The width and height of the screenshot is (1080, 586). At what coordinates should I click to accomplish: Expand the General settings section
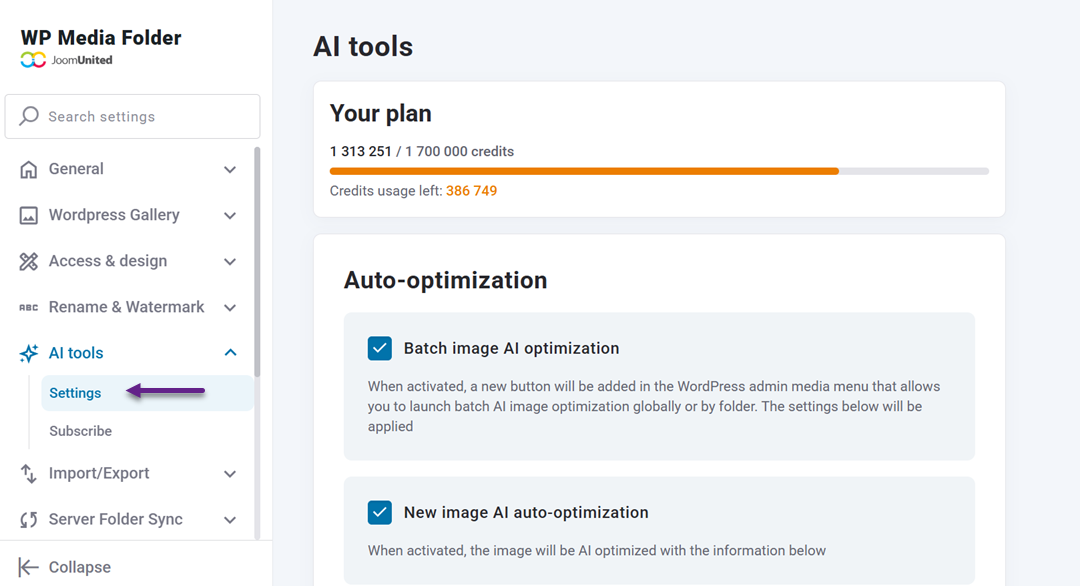(230, 168)
